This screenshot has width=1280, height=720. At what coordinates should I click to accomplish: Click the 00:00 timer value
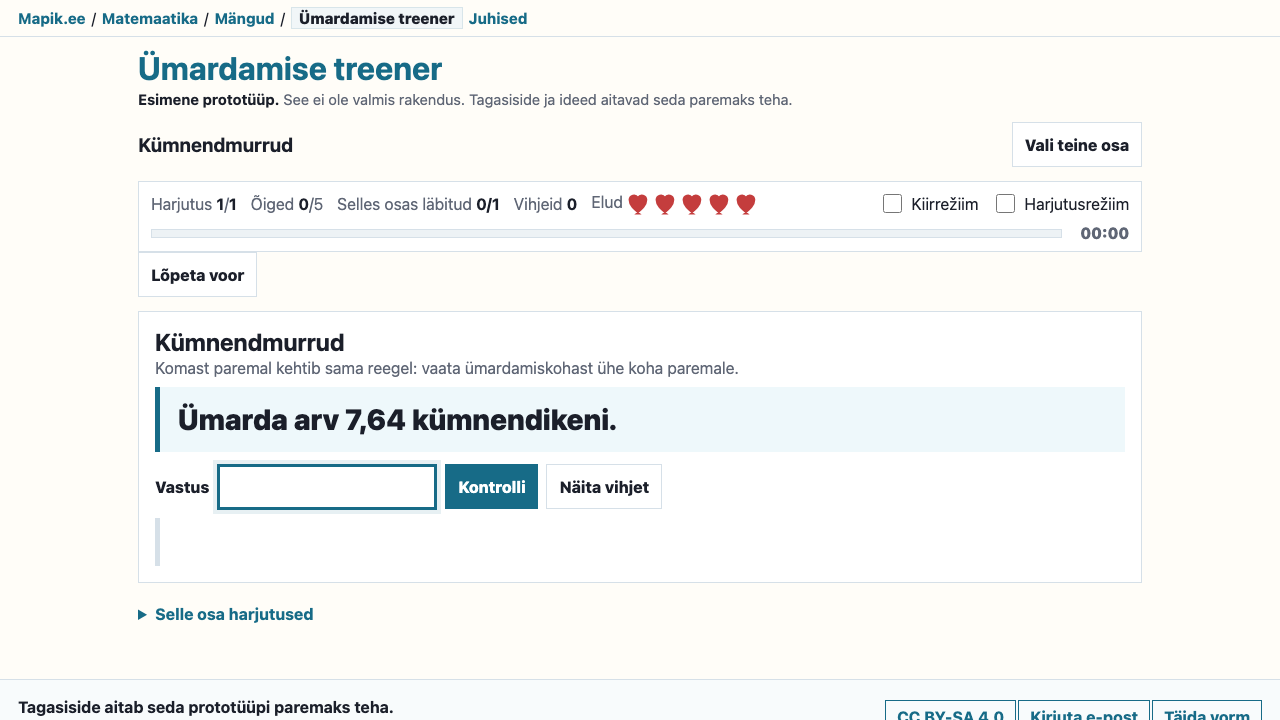tap(1105, 234)
